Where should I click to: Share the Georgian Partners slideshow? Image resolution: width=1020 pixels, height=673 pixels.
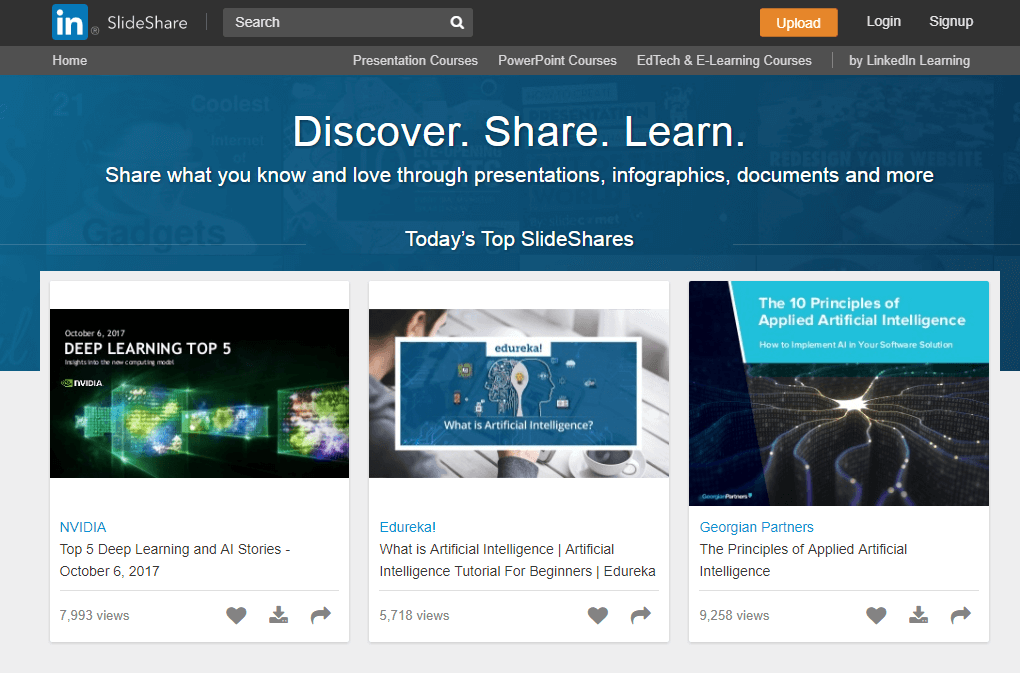961,615
